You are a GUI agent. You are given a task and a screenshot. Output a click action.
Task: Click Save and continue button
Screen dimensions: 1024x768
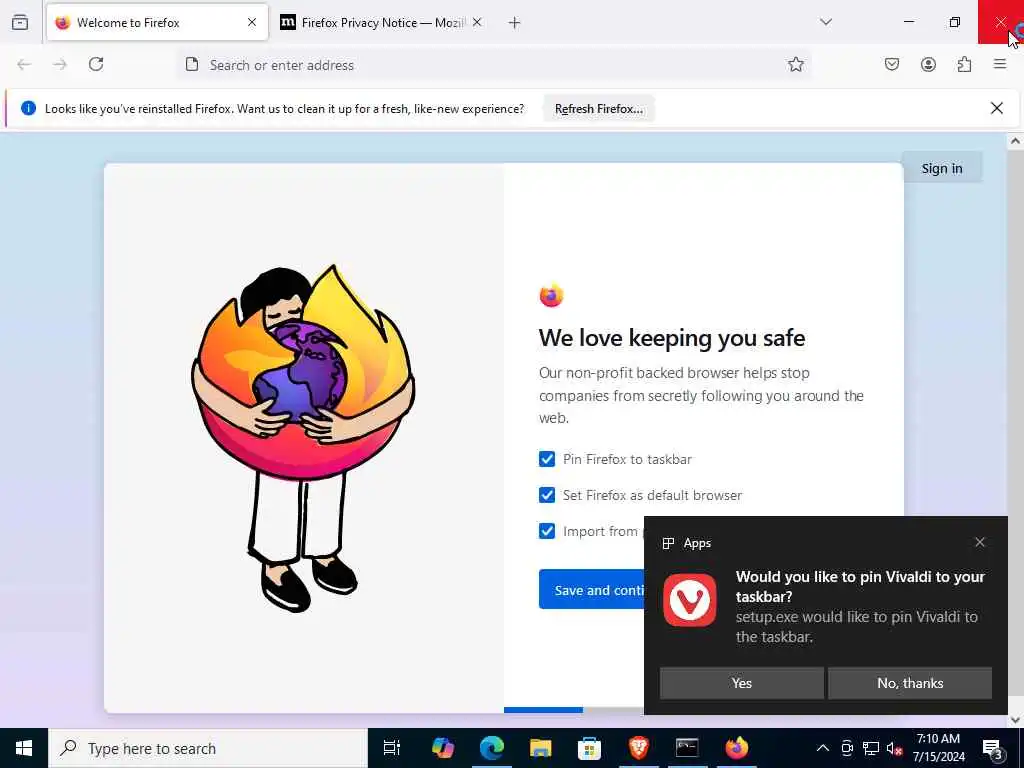(x=592, y=590)
